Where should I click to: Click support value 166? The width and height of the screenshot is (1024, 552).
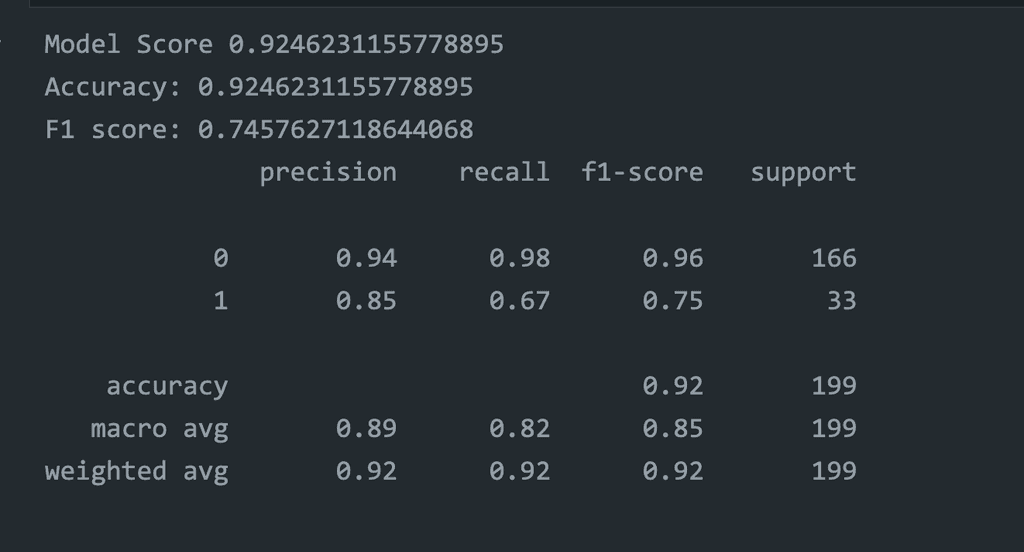click(833, 258)
